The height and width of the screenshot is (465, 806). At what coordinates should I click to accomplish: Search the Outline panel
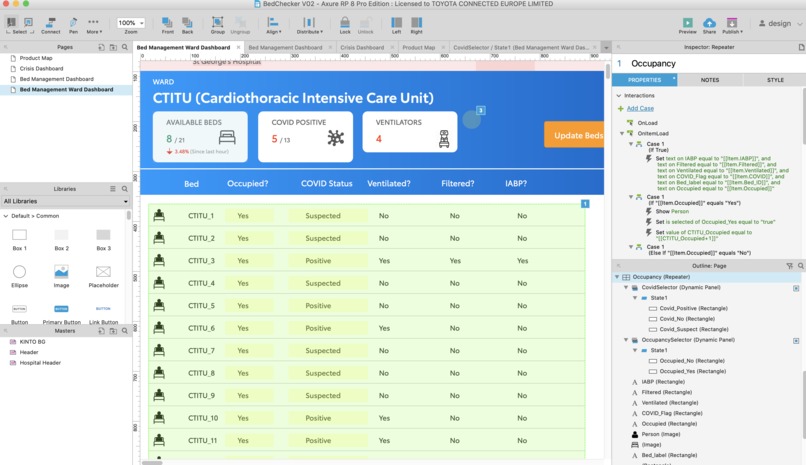800,266
